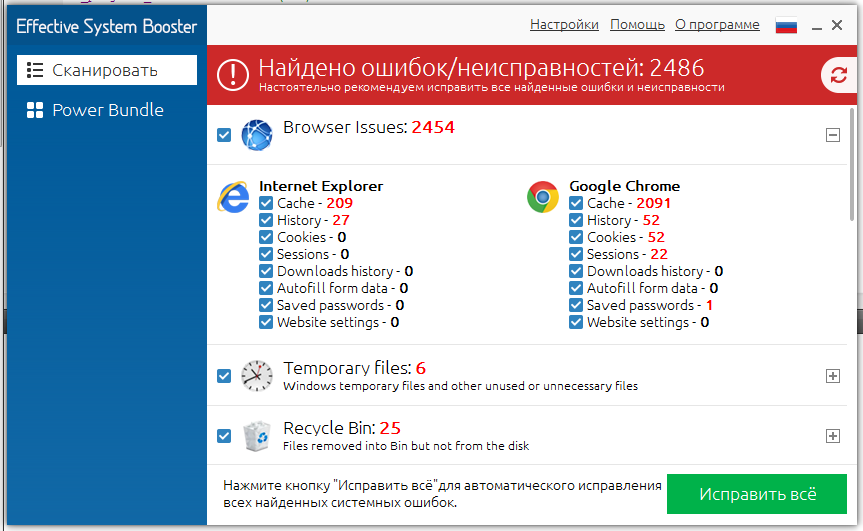Expand the Temporary files section
The height and width of the screenshot is (531, 863).
click(x=832, y=376)
